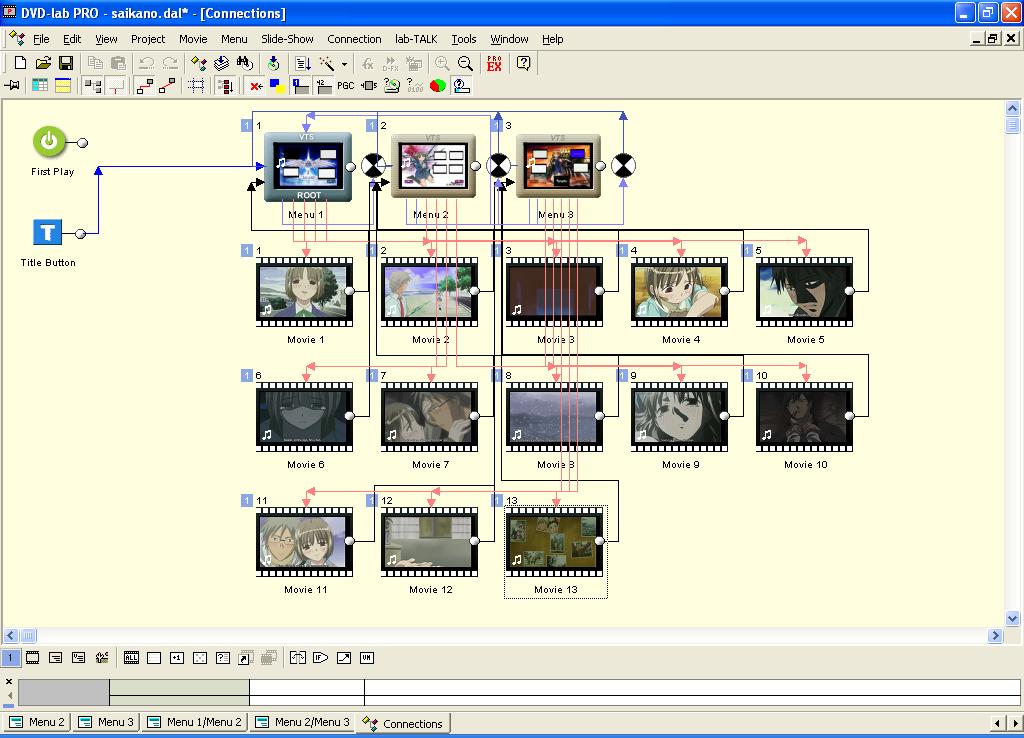
Task: Select the Menu 3 thumbnail
Action: tap(558, 166)
